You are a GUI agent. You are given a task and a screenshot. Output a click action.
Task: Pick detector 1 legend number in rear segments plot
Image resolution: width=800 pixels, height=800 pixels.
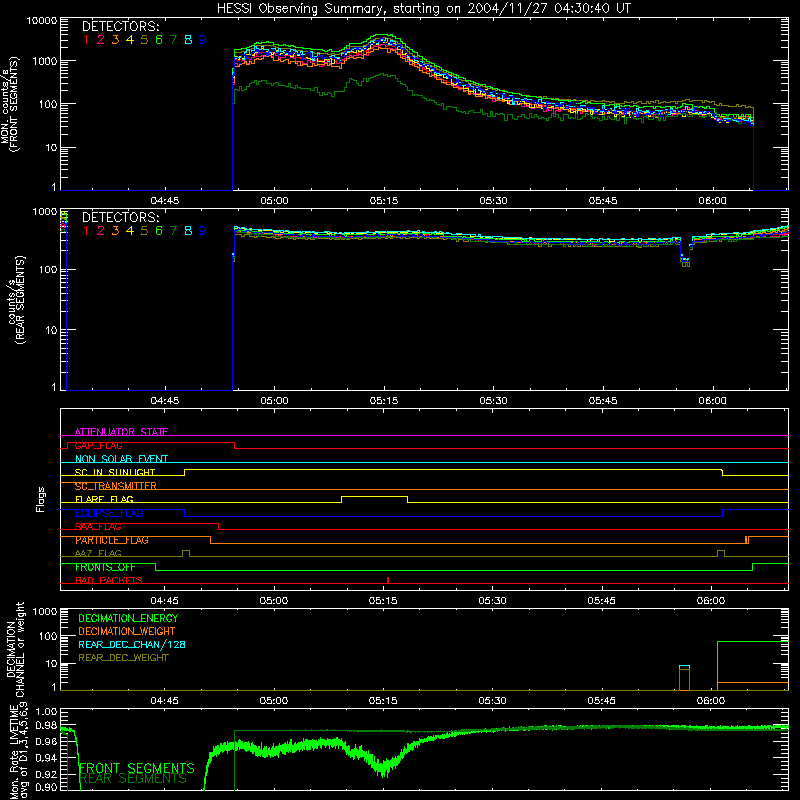click(x=86, y=231)
